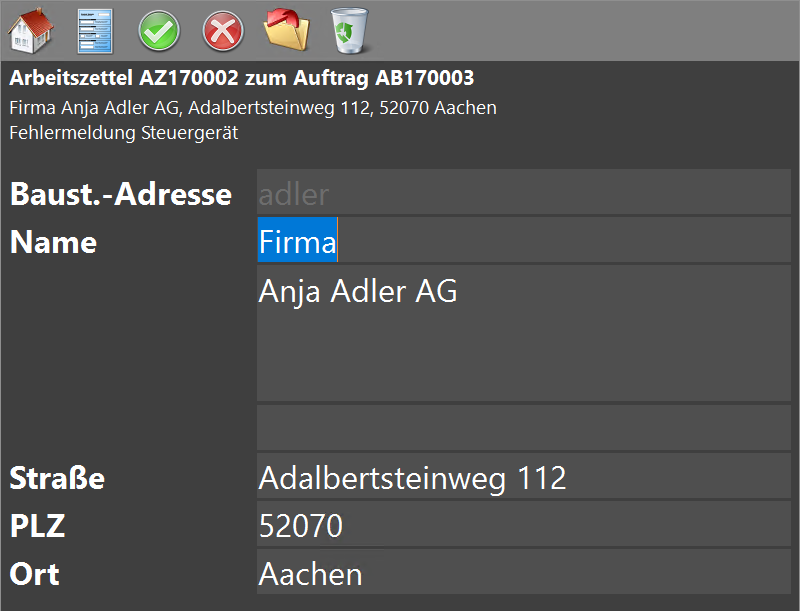This screenshot has width=800, height=611.
Task: Click the 'PLZ' label
Action: [38, 526]
